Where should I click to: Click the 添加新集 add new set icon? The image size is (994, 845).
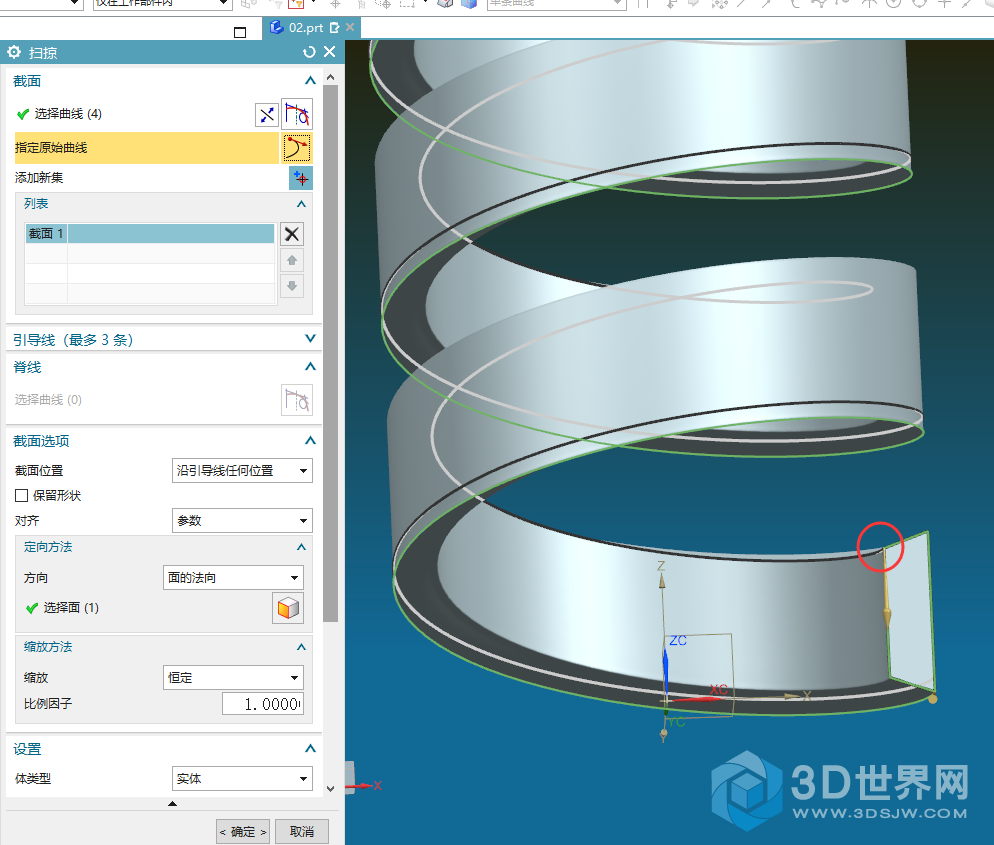tap(301, 178)
